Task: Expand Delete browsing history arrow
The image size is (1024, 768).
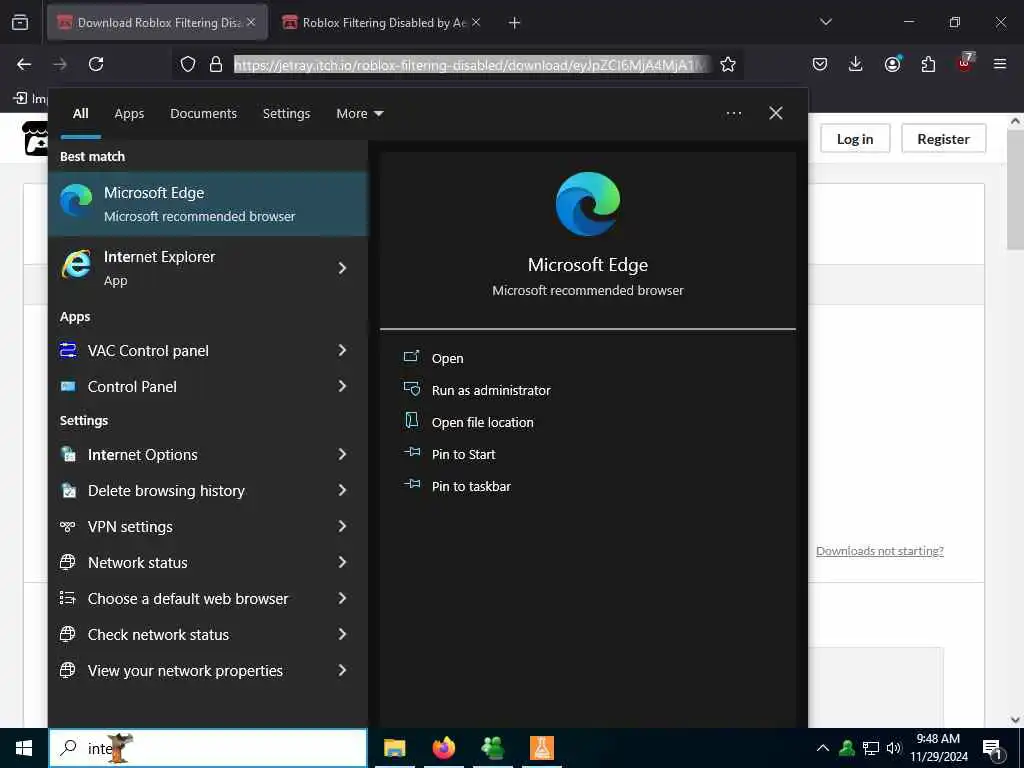Action: (342, 490)
